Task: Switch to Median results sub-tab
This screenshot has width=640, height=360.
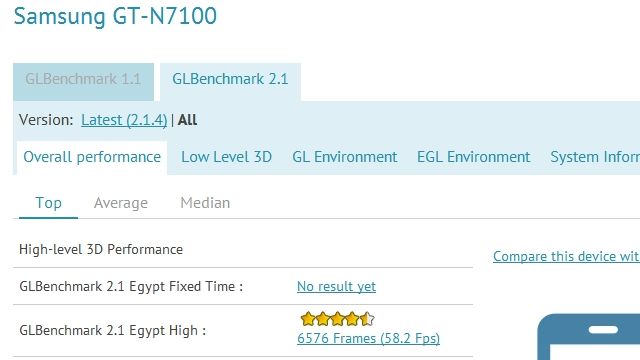Action: [205, 203]
